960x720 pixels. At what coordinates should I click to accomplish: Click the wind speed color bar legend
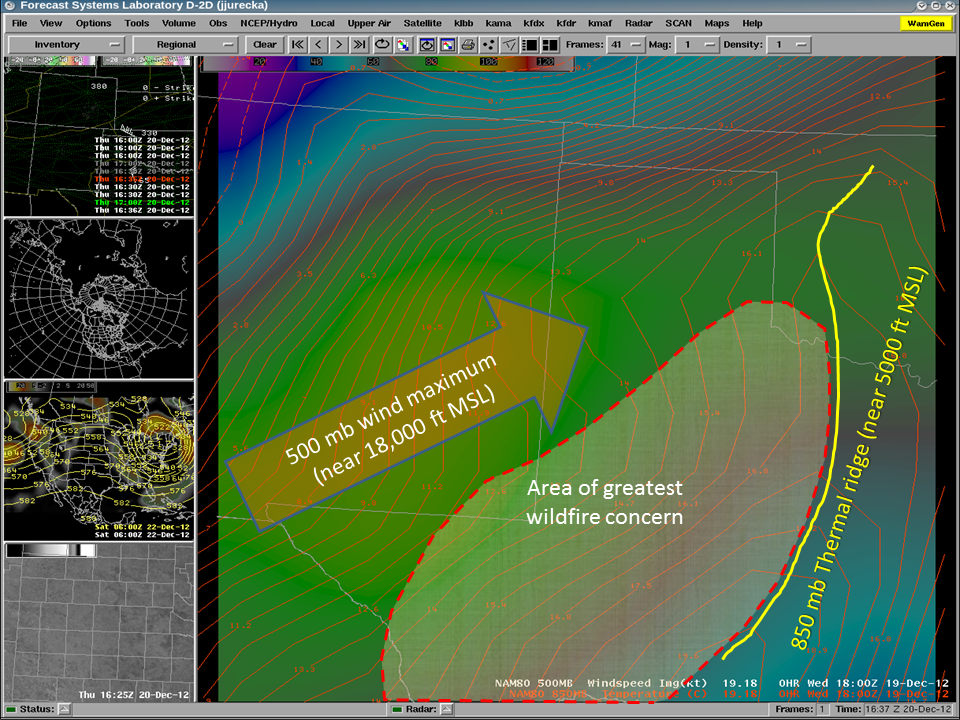coord(387,62)
